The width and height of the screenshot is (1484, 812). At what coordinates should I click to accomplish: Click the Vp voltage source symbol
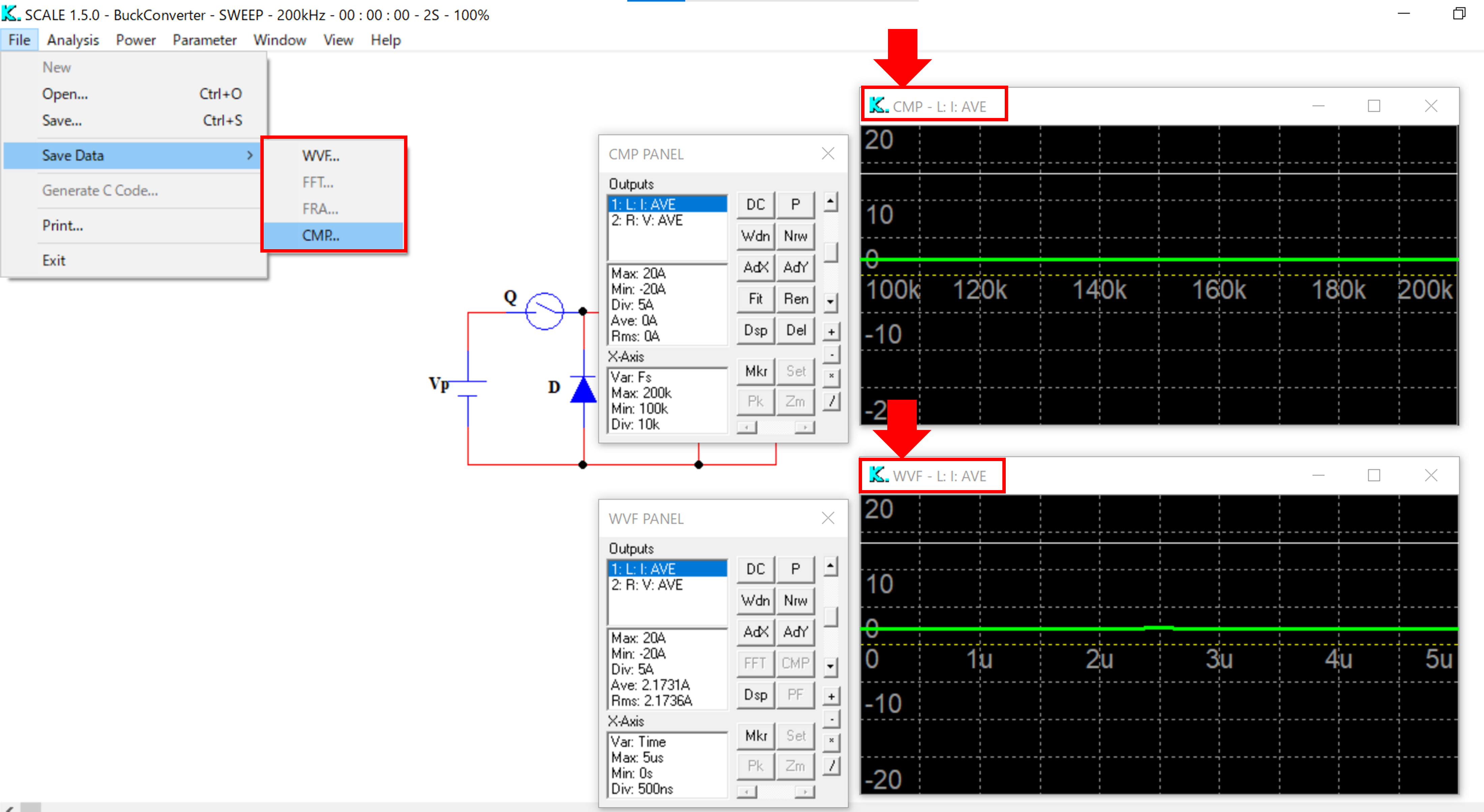point(468,389)
